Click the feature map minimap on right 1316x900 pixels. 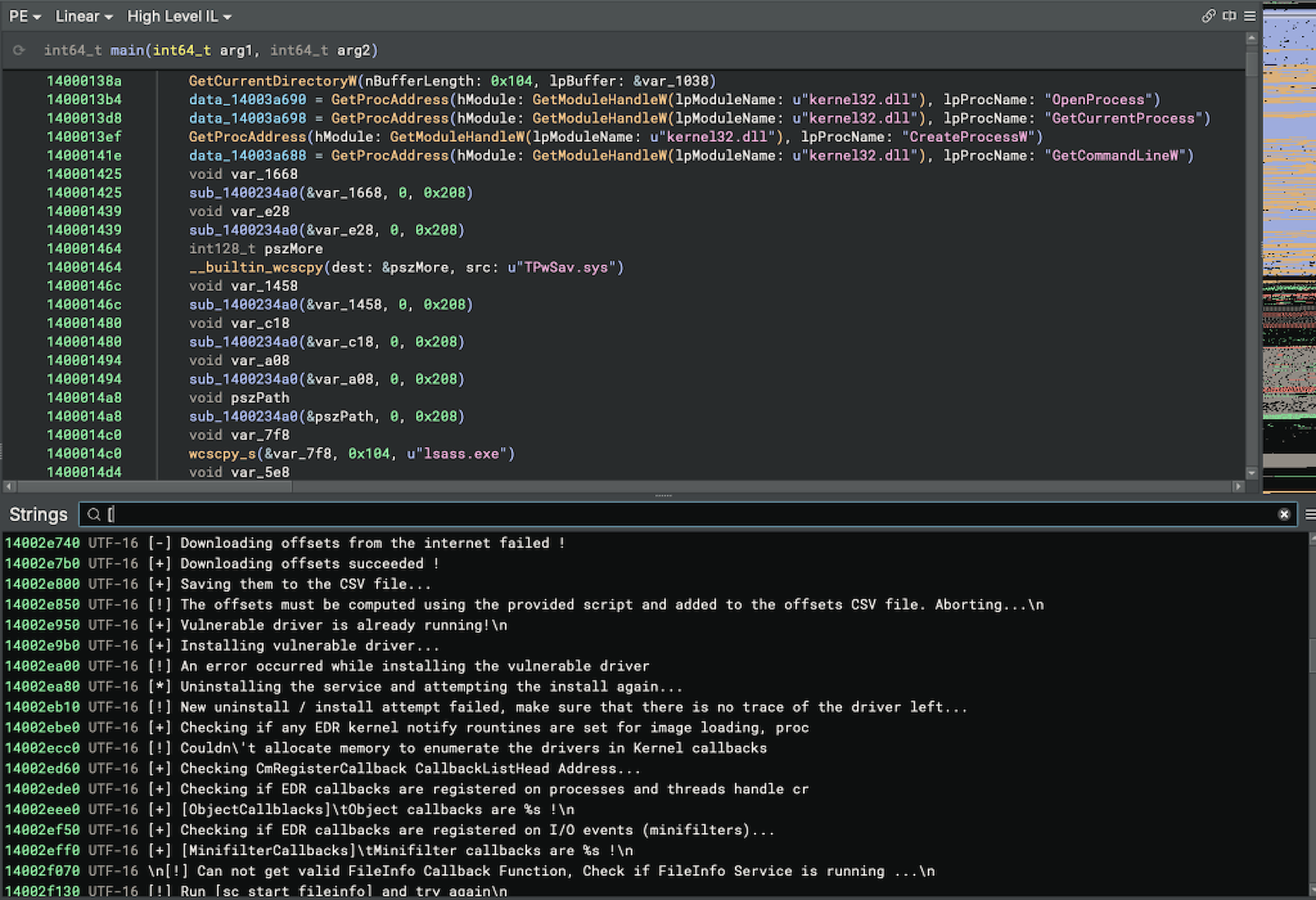pos(1289,248)
